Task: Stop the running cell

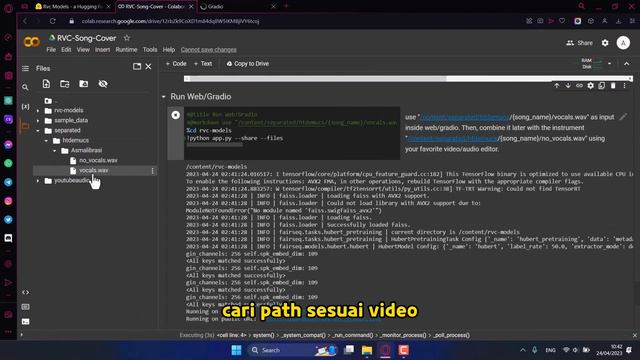Action: 176,115
